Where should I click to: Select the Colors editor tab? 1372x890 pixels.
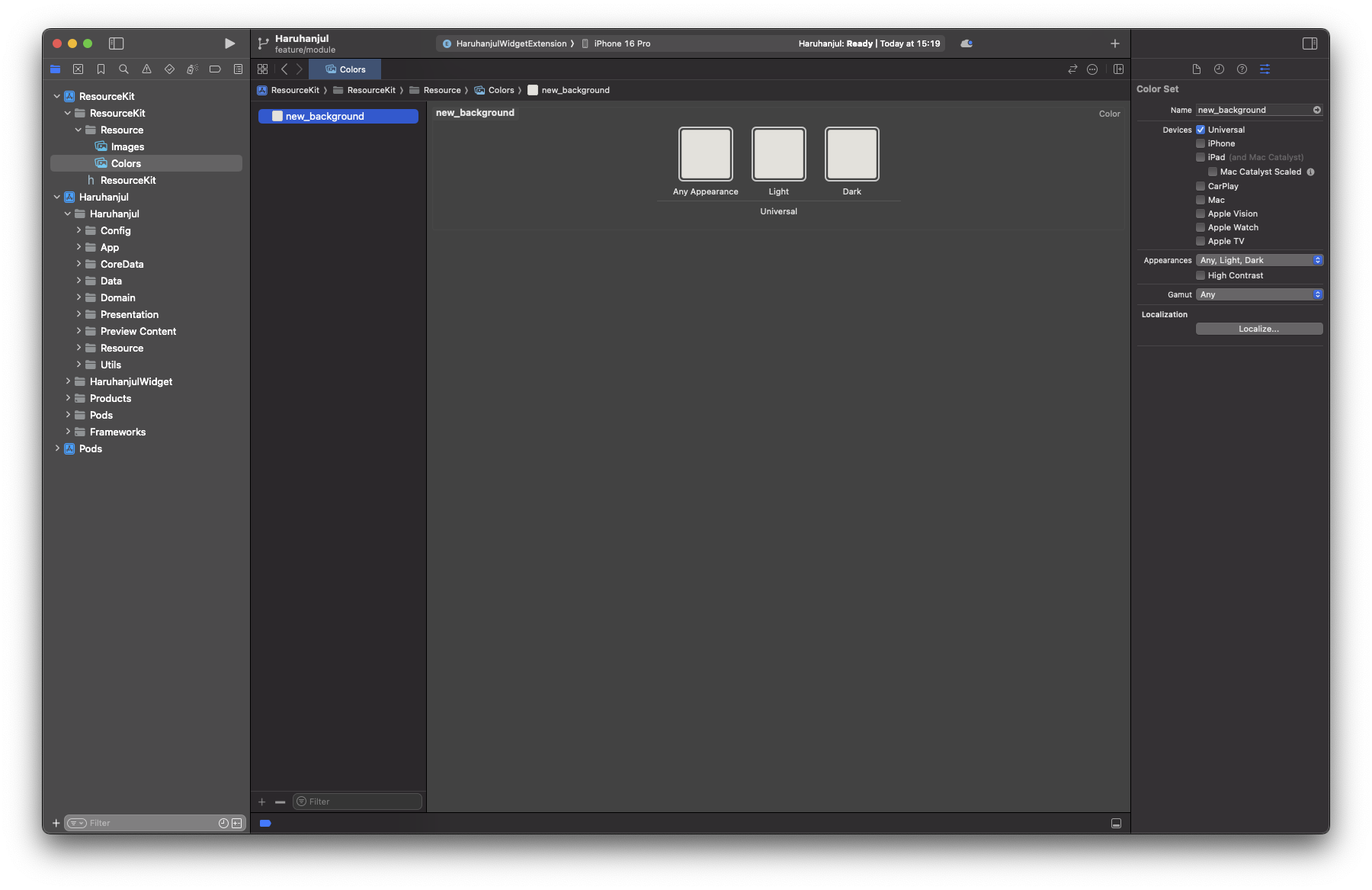click(x=345, y=69)
